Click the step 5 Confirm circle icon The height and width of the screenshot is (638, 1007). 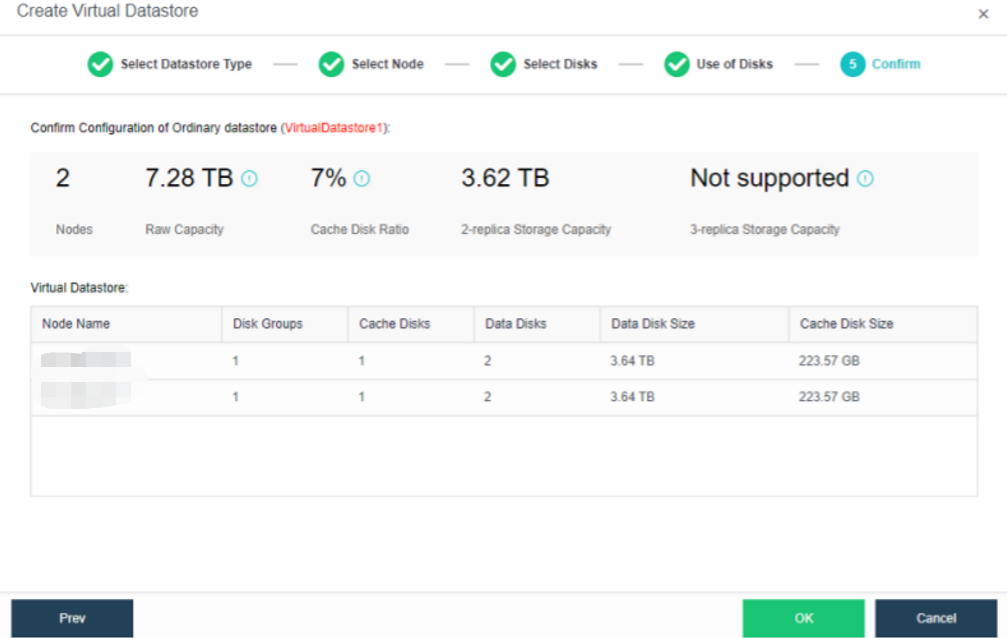[x=852, y=64]
